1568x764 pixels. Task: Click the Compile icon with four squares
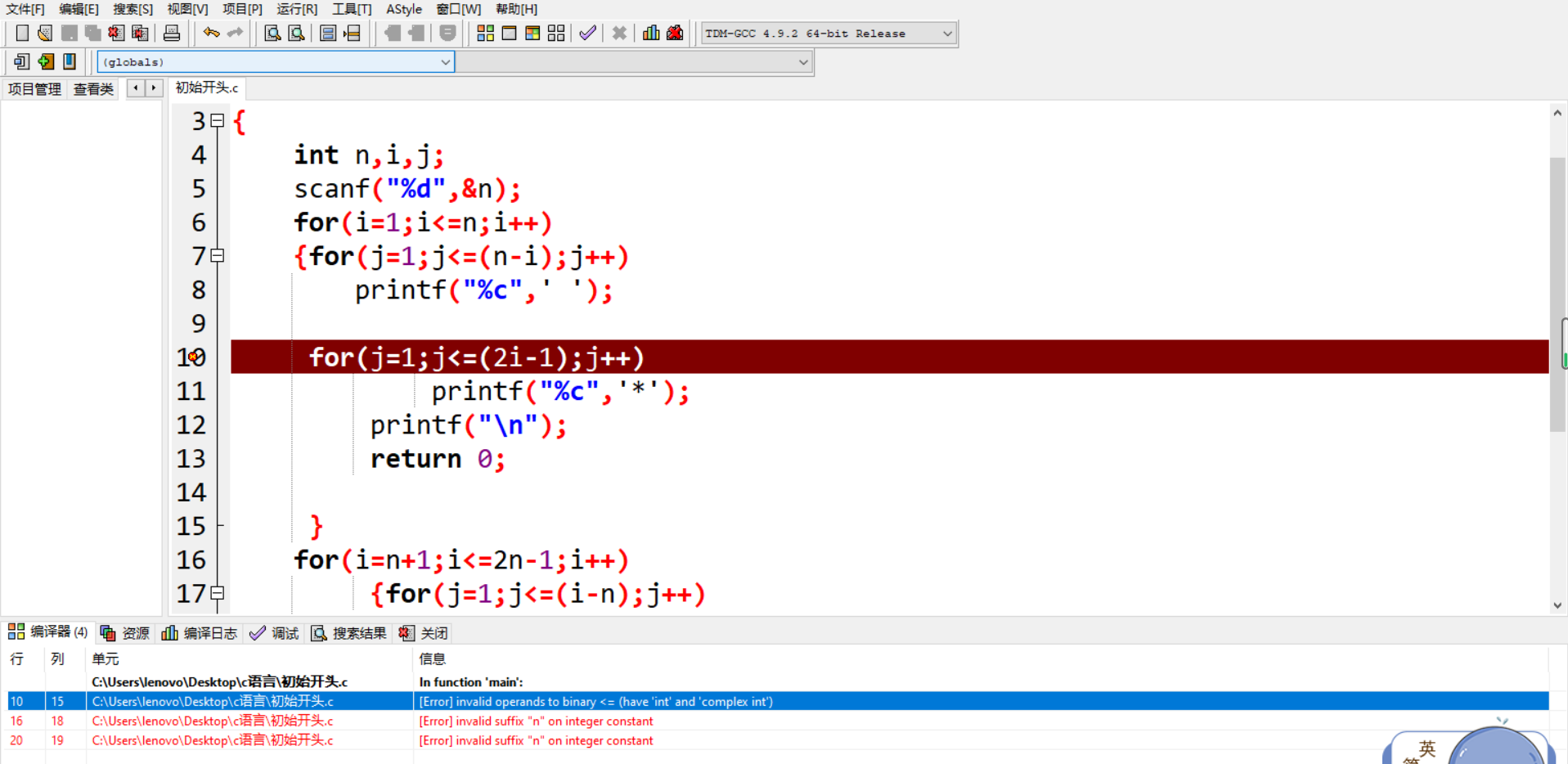(485, 34)
